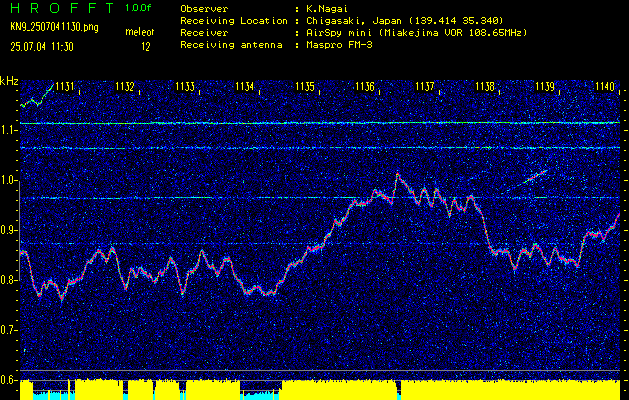Click the kHz axis unit label
Image resolution: width=629 pixels, height=400 pixels.
coord(9,81)
